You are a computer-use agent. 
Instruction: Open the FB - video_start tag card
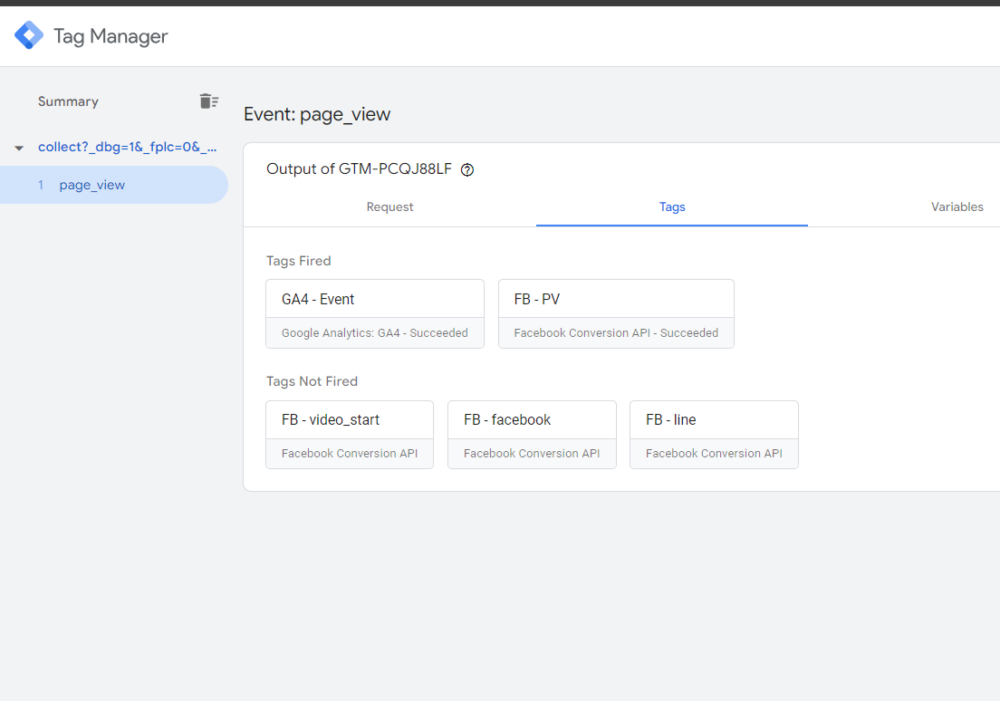pyautogui.click(x=349, y=434)
